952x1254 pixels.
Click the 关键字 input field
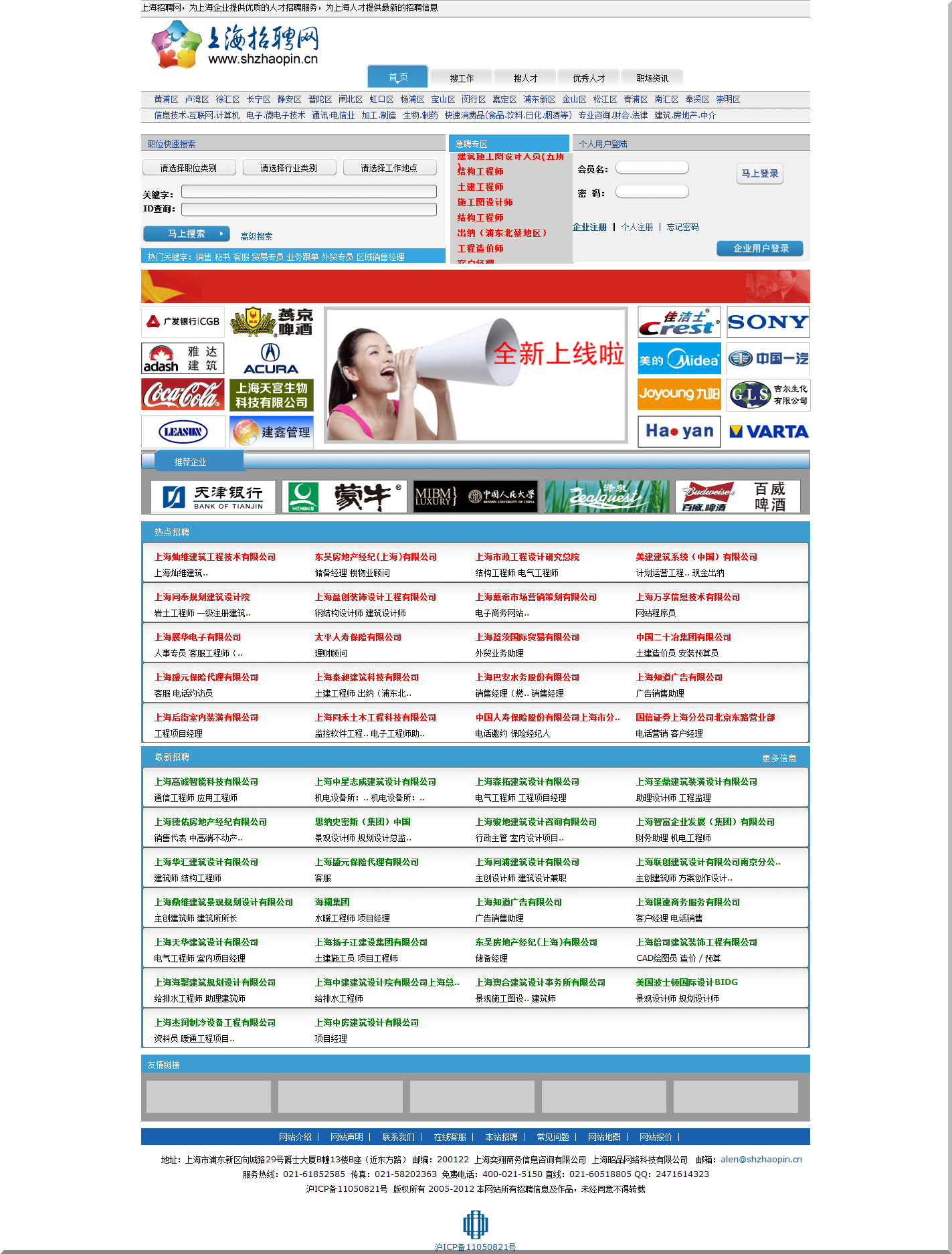pyautogui.click(x=308, y=191)
